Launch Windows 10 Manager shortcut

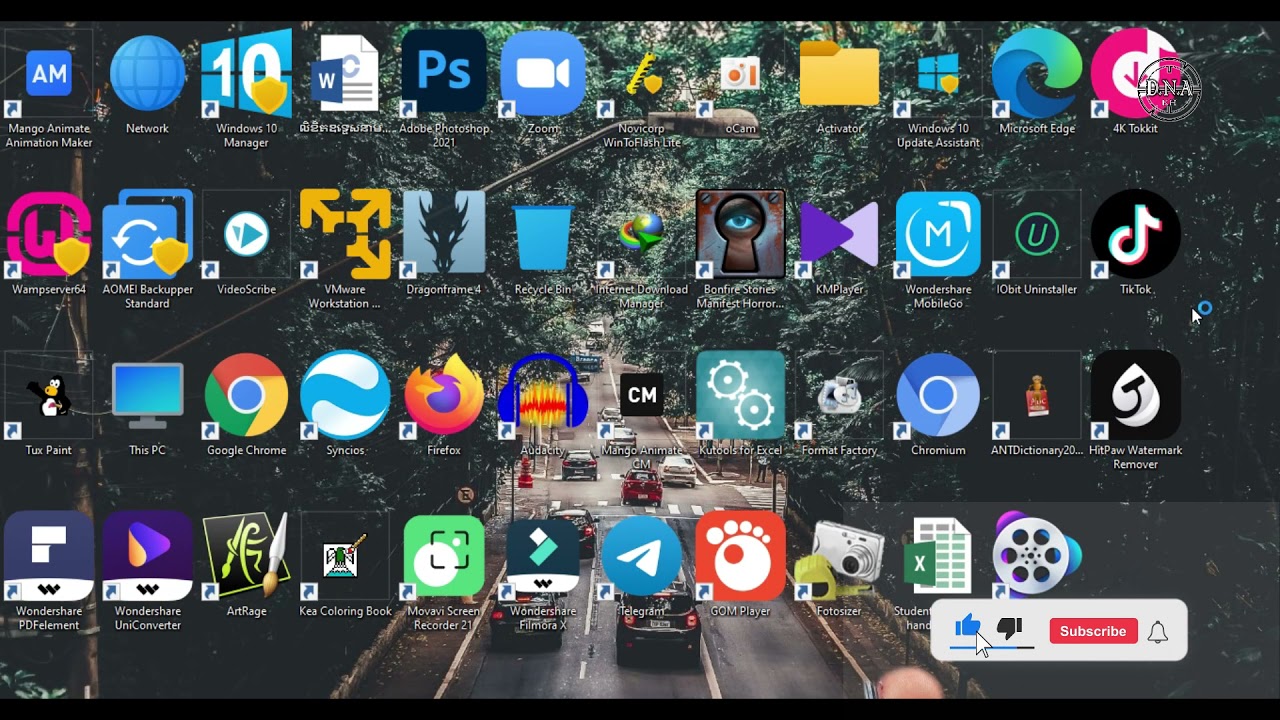[x=246, y=75]
